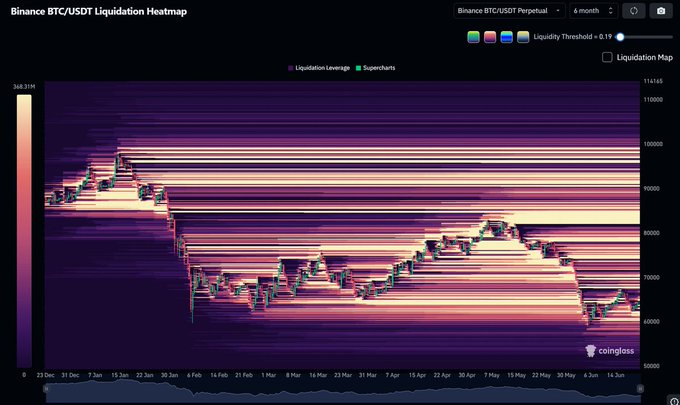Viewport: 680px width, 405px height.
Task: Click the '368.31M' scale maximum label
Action: [24, 87]
